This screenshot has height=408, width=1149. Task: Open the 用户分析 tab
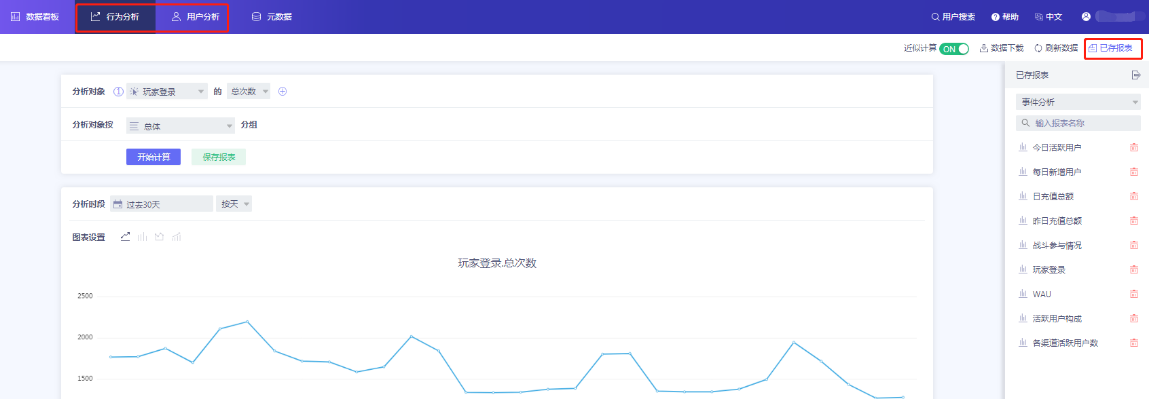[x=194, y=17]
